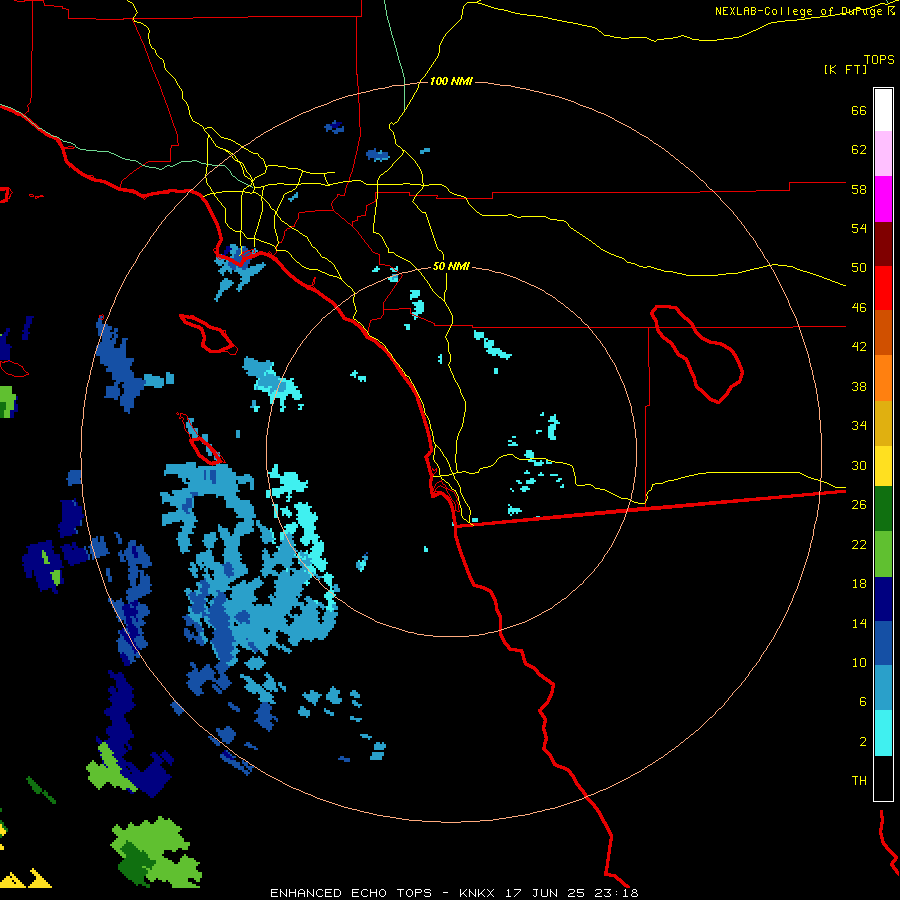Click the legend value "42"
This screenshot has height=900, width=900.
(x=859, y=347)
